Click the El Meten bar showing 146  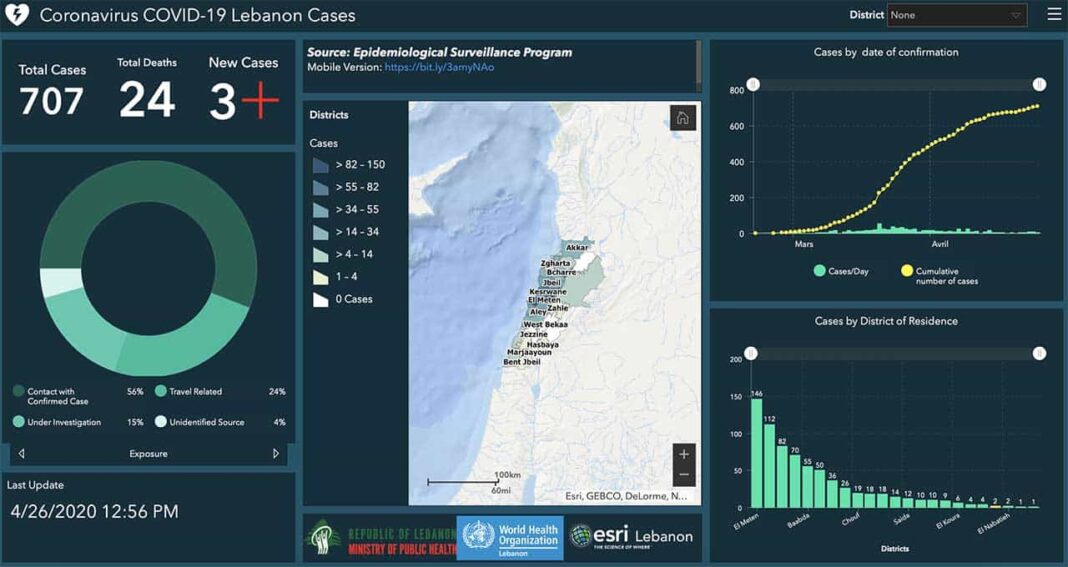(756, 452)
